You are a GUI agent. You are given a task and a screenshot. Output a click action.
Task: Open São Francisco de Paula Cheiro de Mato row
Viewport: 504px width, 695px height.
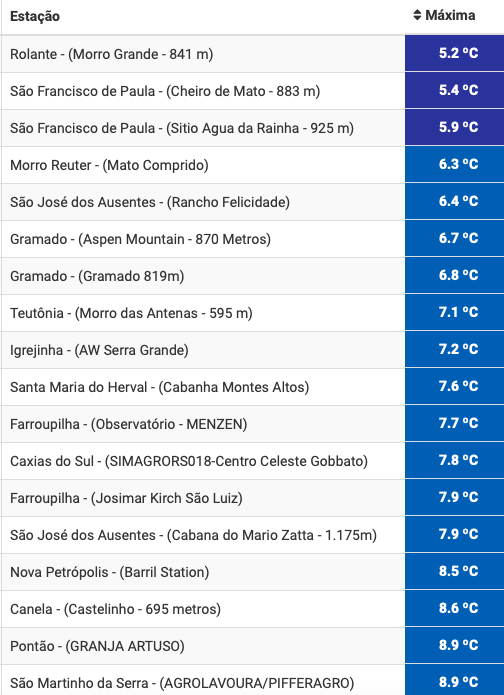253,91
